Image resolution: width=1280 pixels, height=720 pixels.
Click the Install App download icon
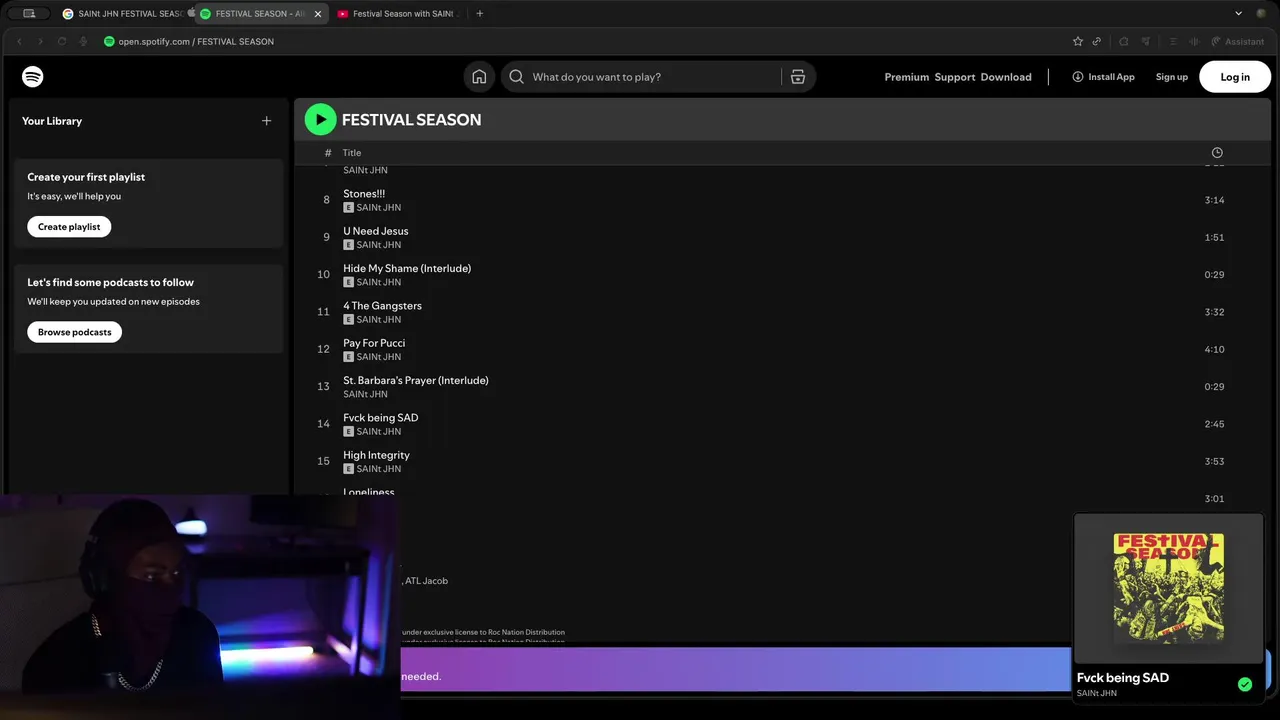point(1078,77)
